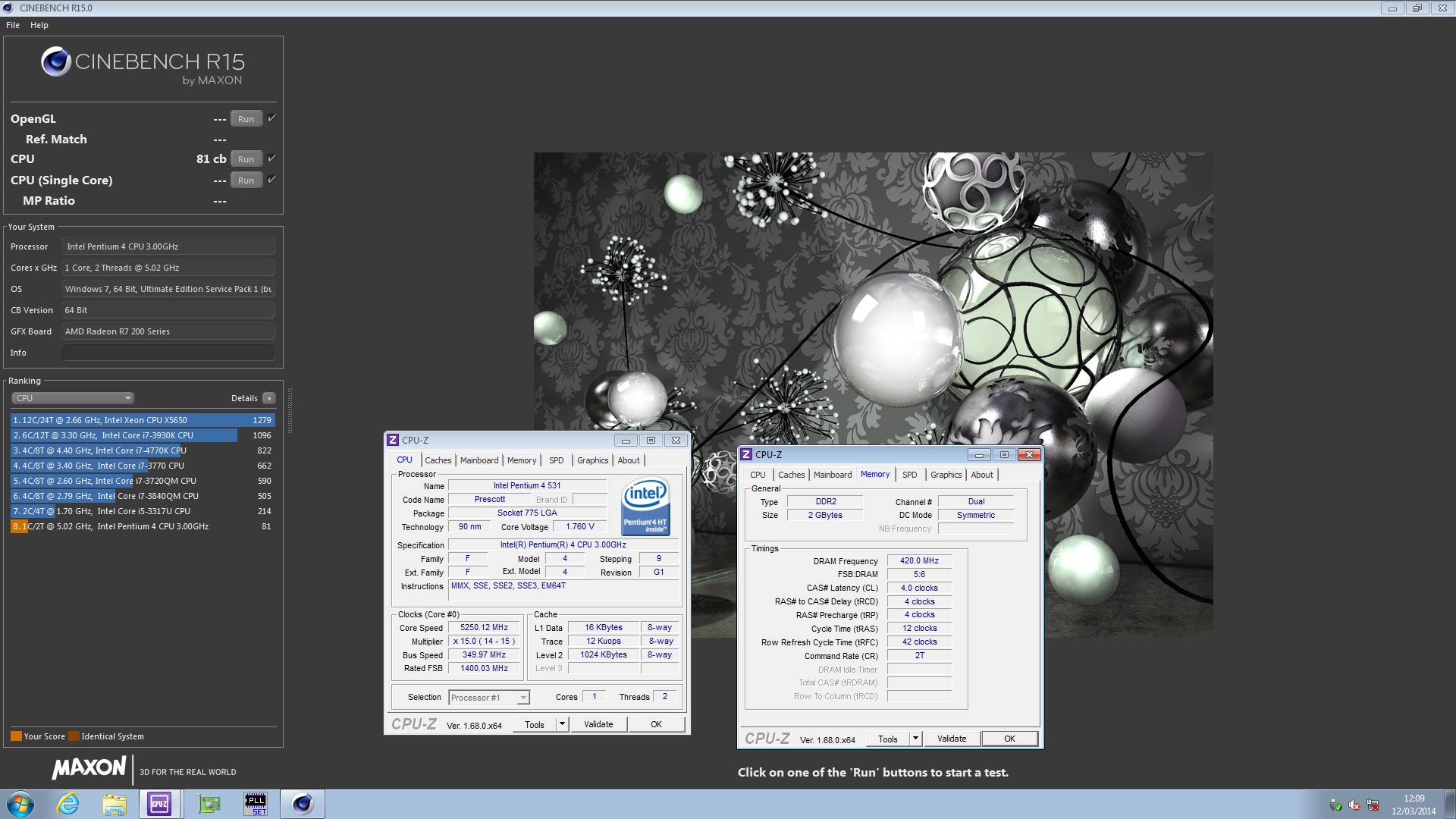Switch to CPU tab in the CPU-Z window showing the Memory tab
The image size is (1456, 819).
(758, 475)
